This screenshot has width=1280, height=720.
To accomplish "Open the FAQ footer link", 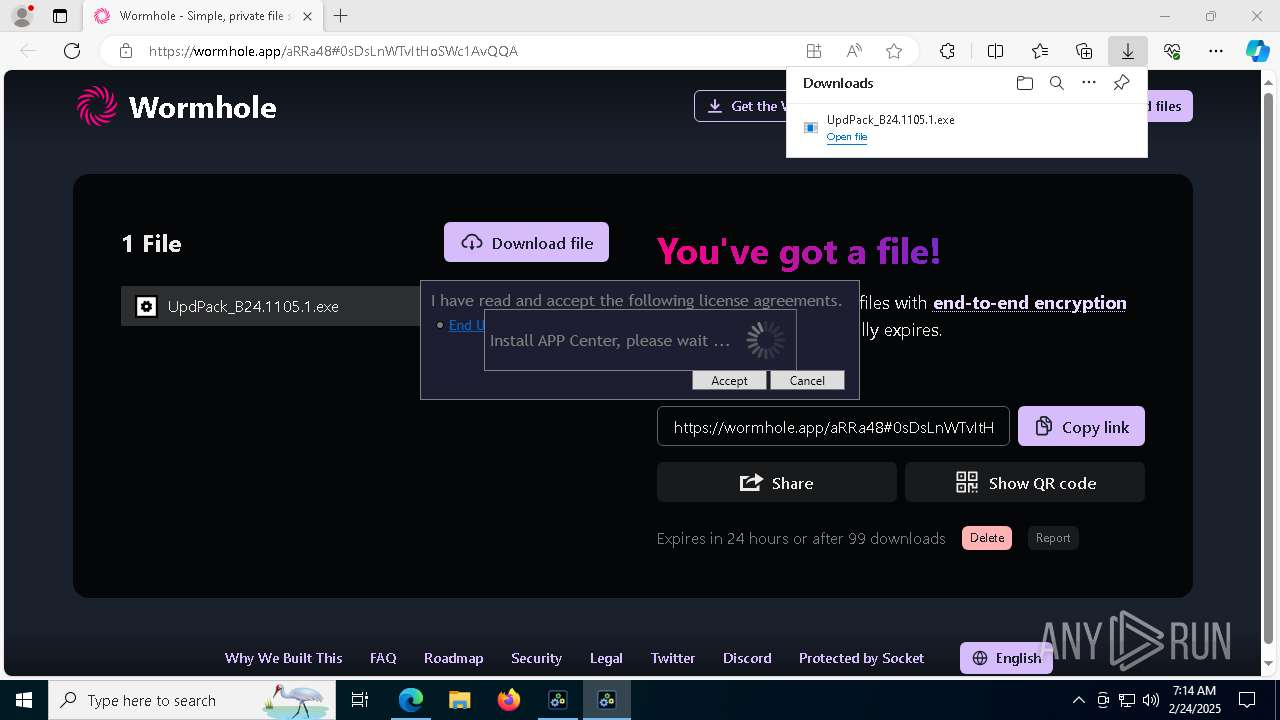I will pos(383,658).
